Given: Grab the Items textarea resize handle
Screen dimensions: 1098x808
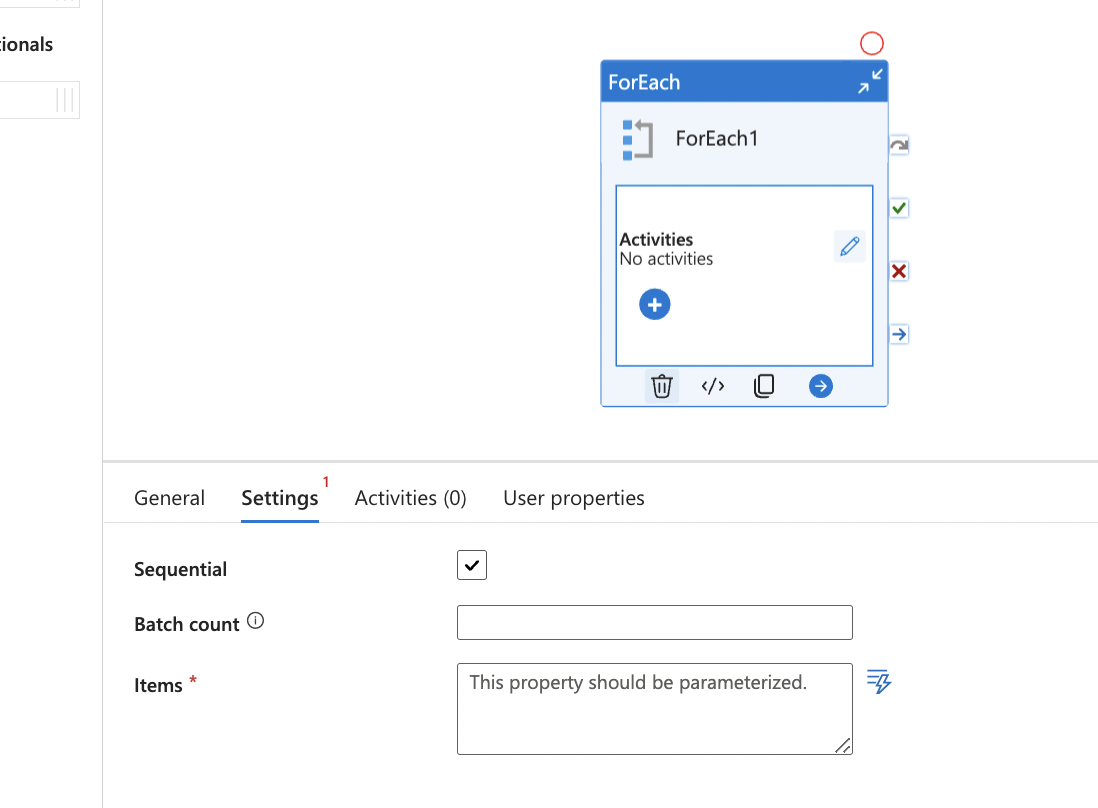Looking at the screenshot, I should 843,746.
